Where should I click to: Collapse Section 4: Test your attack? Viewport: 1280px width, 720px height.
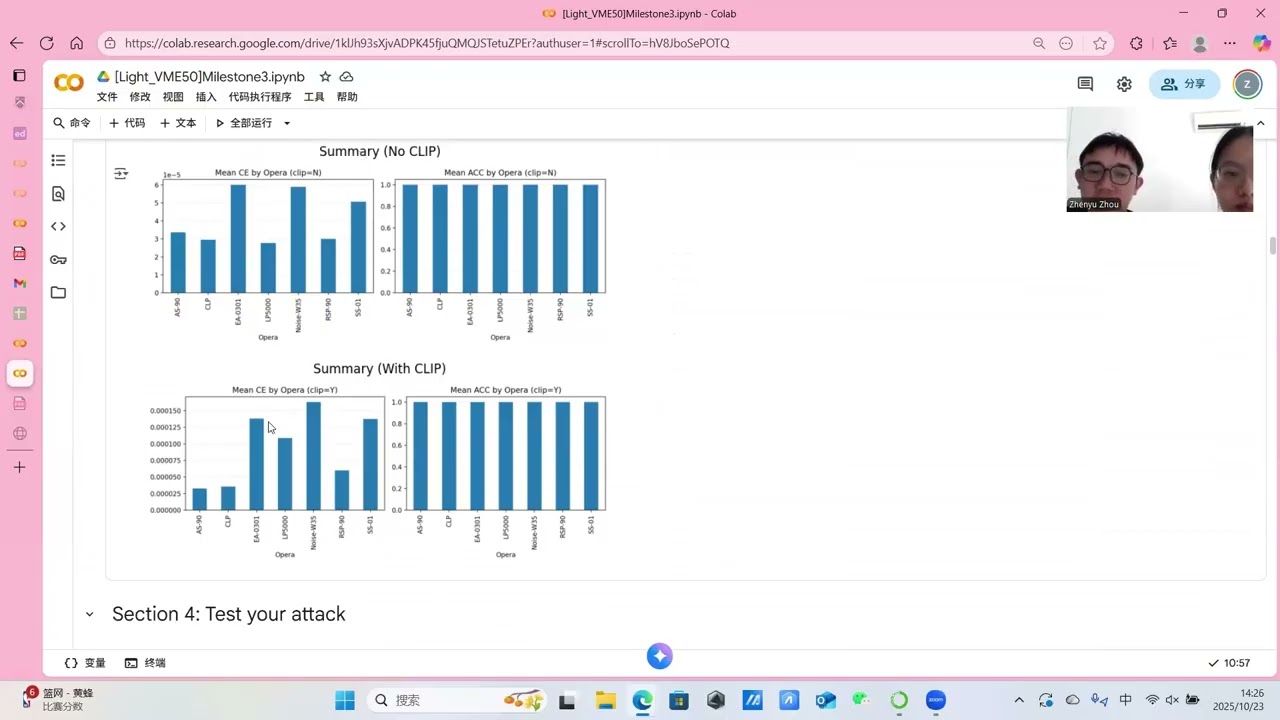tap(89, 614)
